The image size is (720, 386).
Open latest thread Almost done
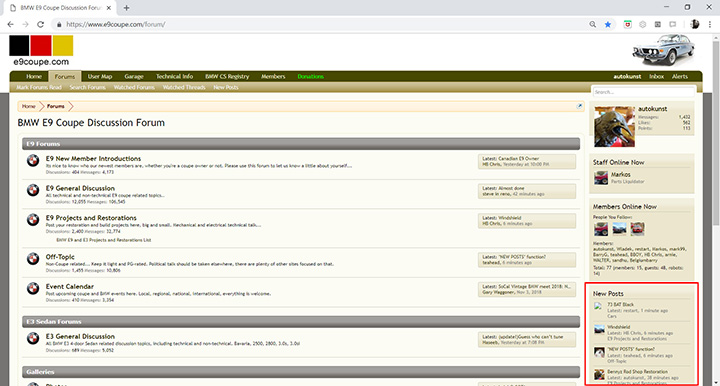[x=511, y=188]
